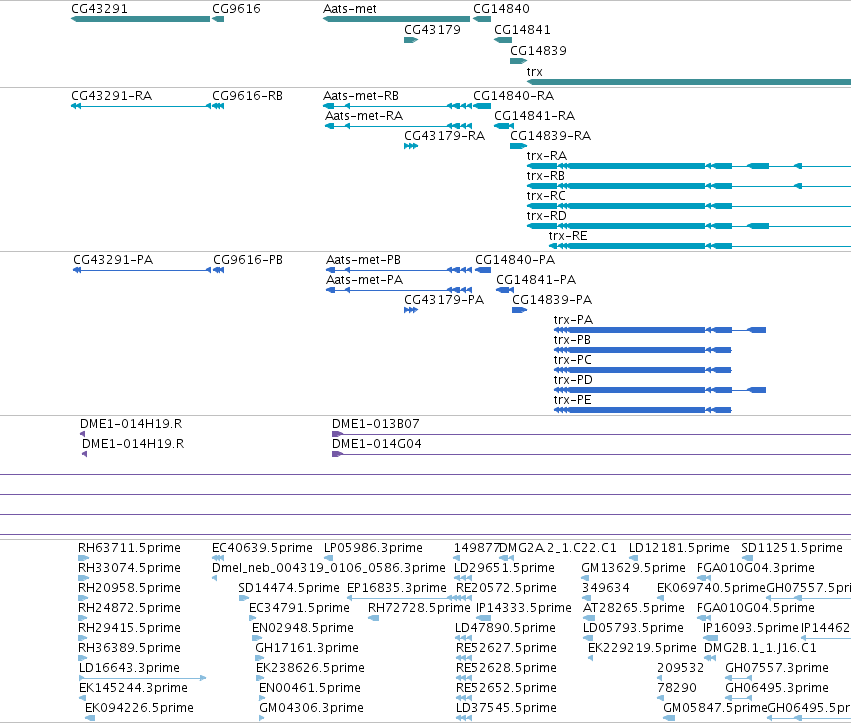Click the EK145244.3prime EST label
Viewport: 851px width, 723px height.
tap(134, 688)
